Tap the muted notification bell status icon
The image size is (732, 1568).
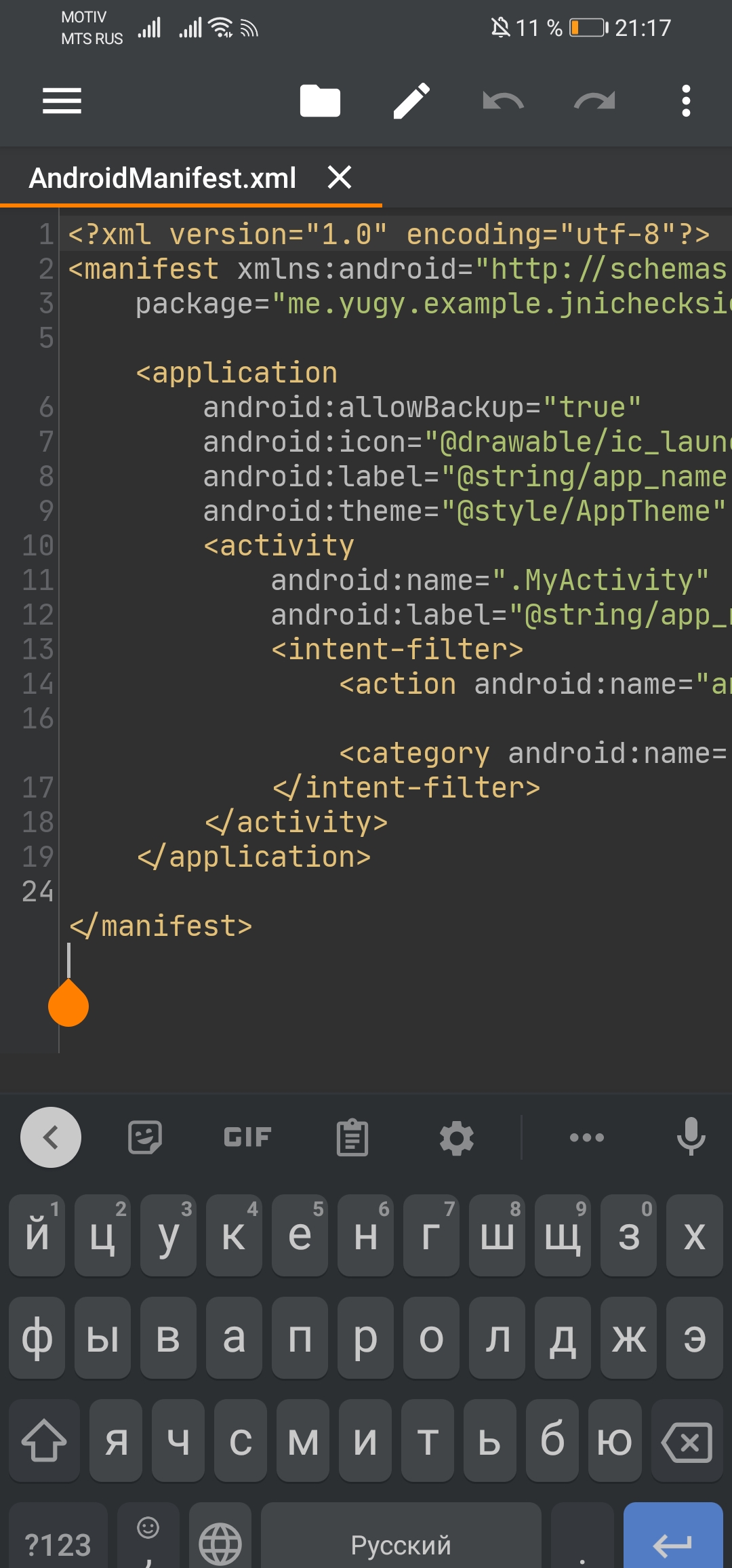pos(500,28)
